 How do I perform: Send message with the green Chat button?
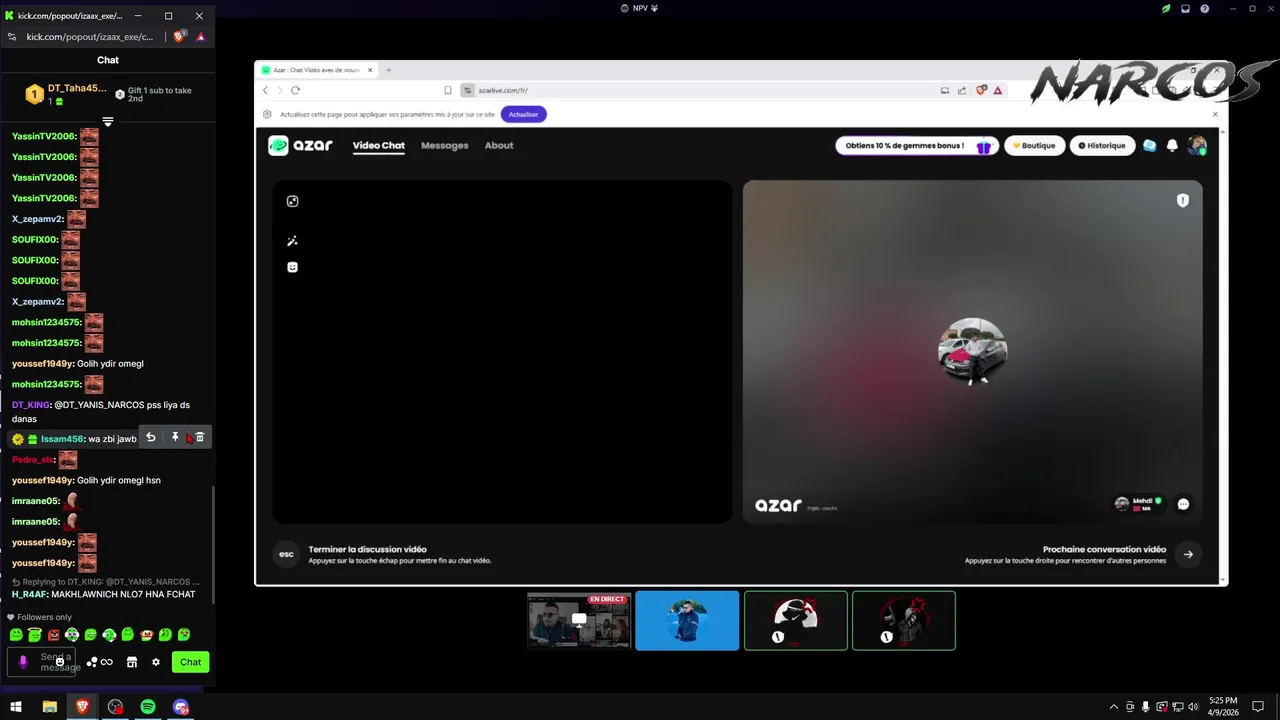tap(190, 662)
